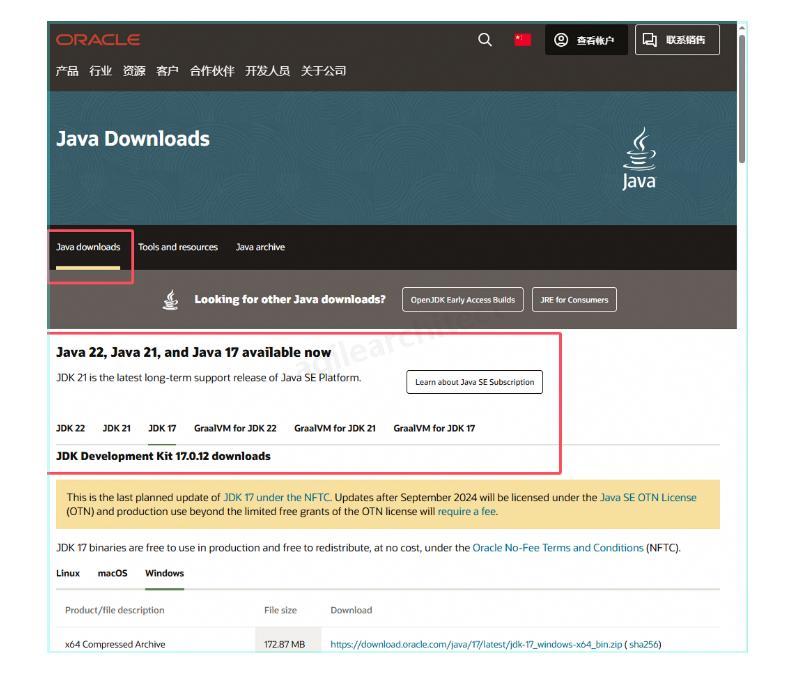Click the 联系销售 contact sales button
Screen dimensions: 796x675
pyautogui.click(x=677, y=40)
